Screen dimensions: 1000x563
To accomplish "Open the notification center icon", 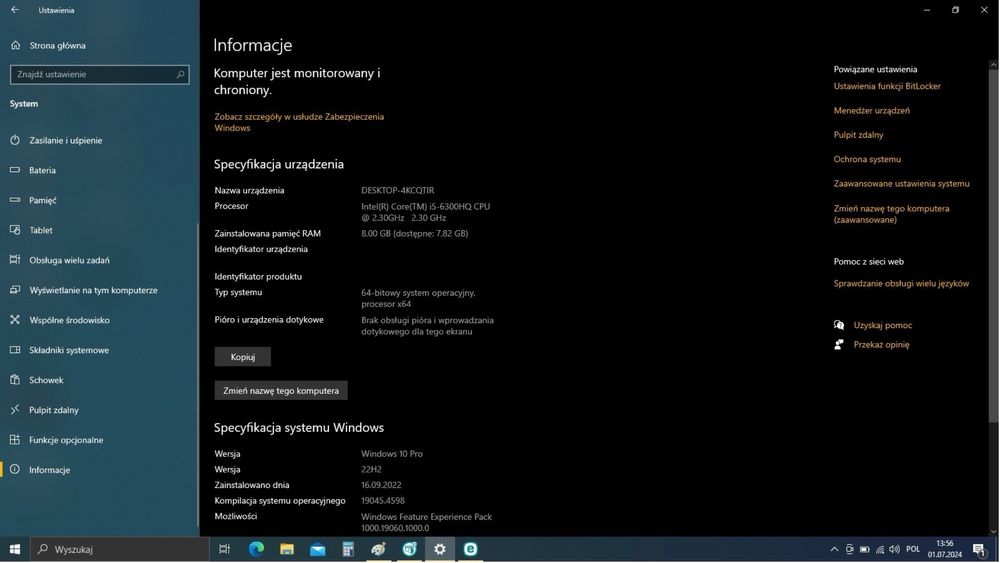I will pyautogui.click(x=980, y=549).
